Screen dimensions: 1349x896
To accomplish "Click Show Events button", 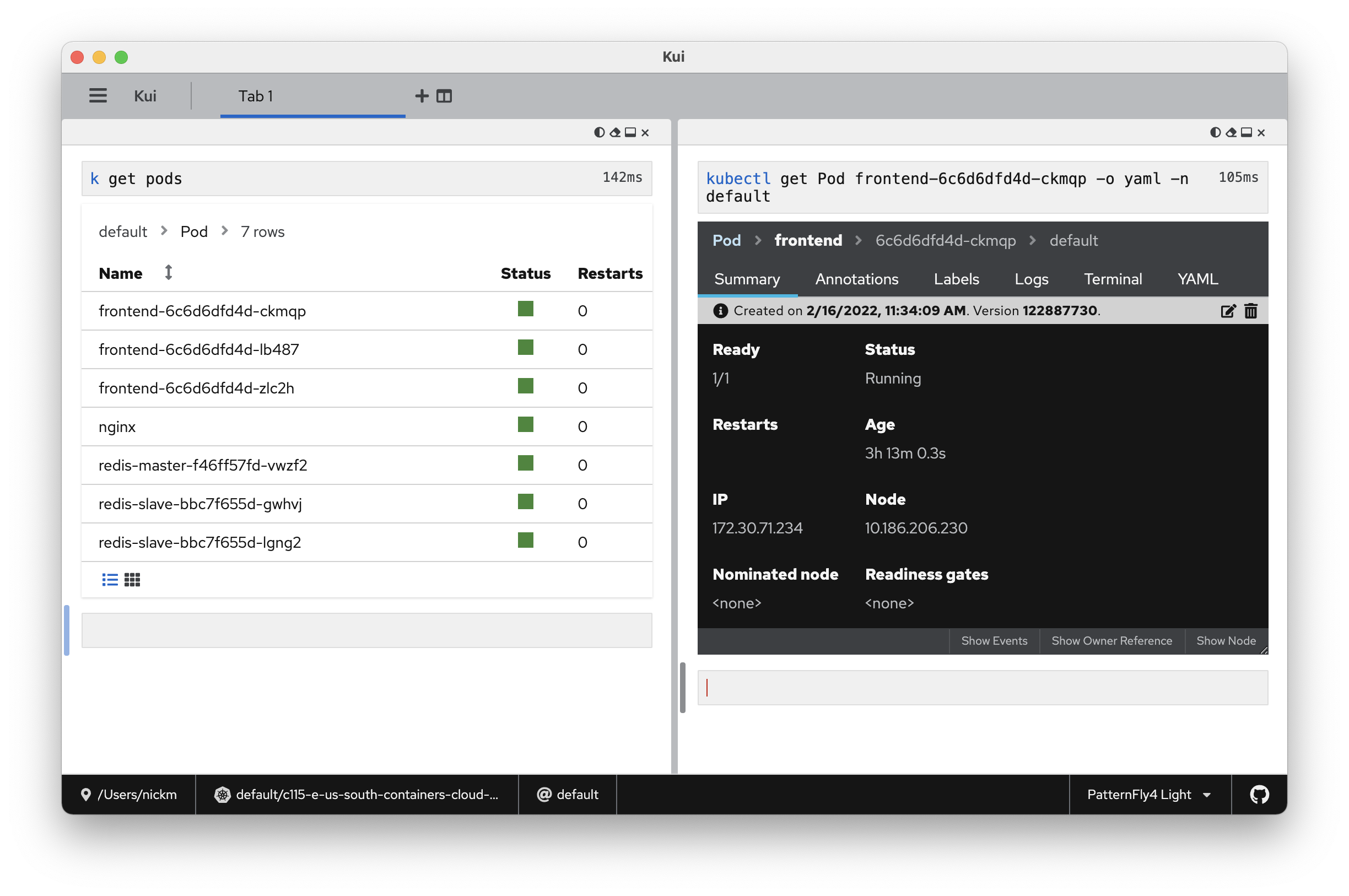I will tap(994, 640).
